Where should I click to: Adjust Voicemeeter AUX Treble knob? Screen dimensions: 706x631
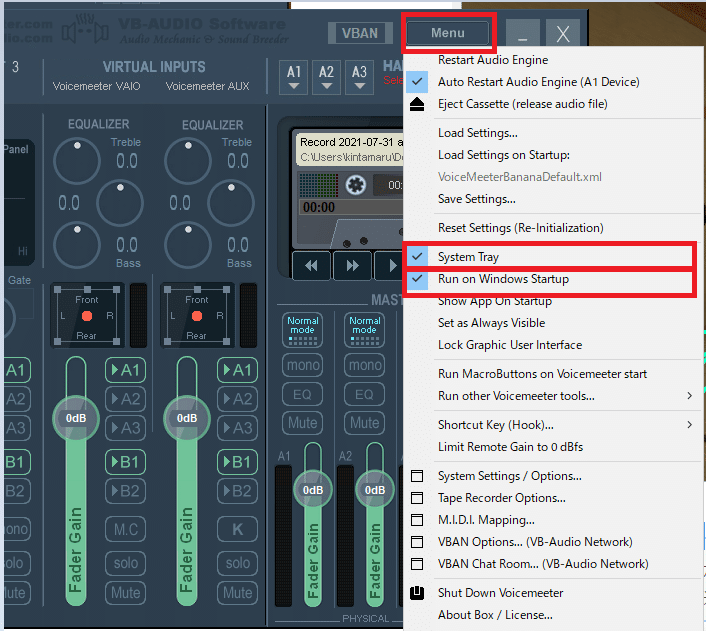(188, 161)
